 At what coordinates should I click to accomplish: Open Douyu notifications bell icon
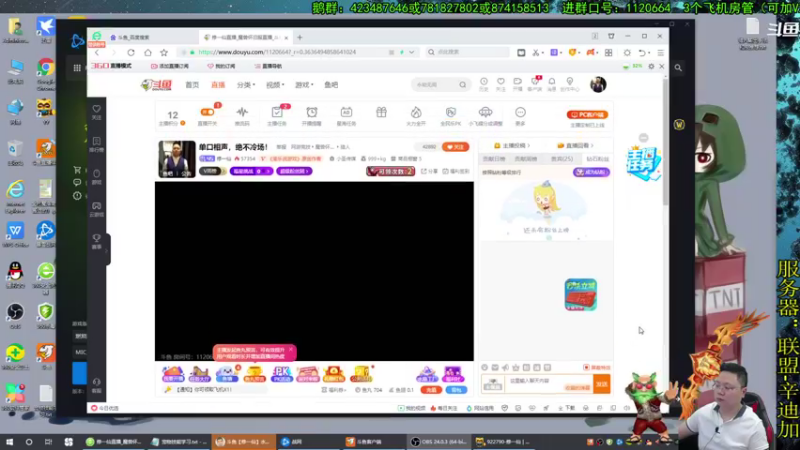pyautogui.click(x=552, y=82)
